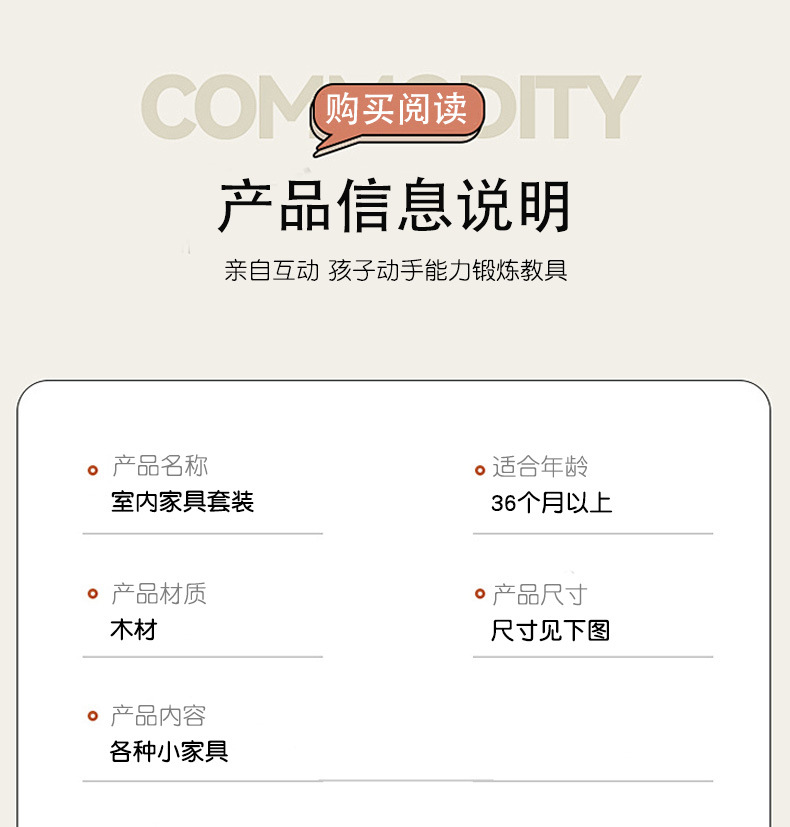Click the bullet dot beside 产品尺寸
790x827 pixels.
click(x=480, y=594)
